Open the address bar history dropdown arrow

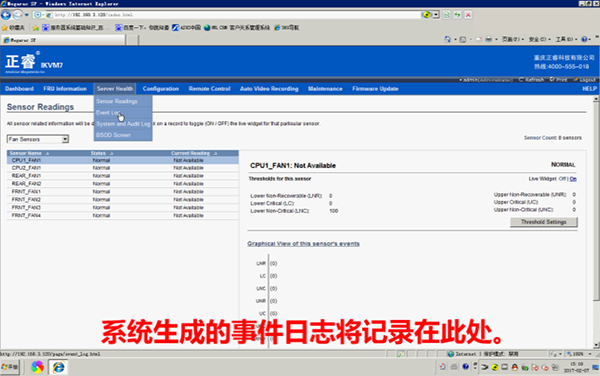[x=436, y=15]
